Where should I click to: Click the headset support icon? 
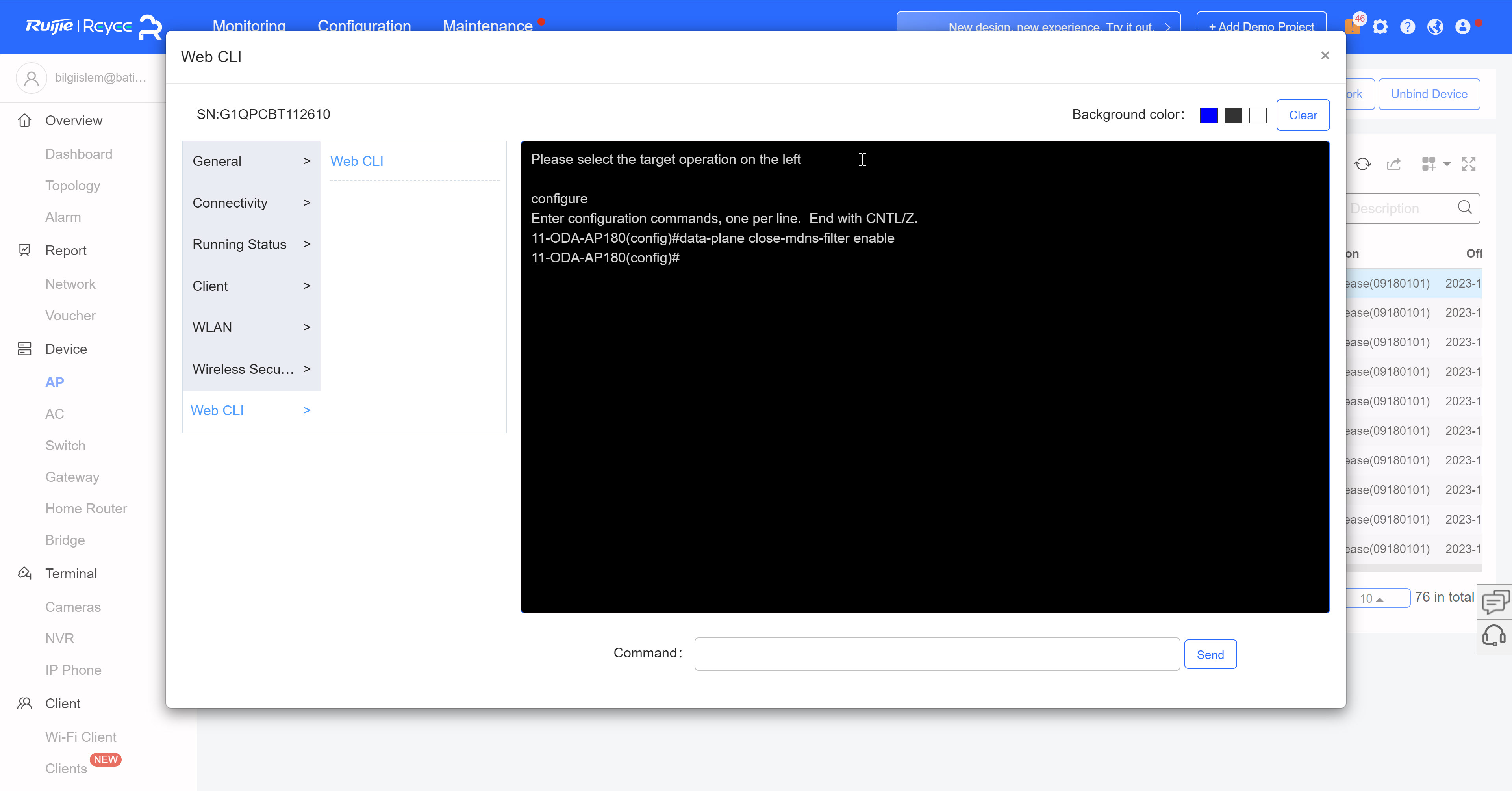click(1494, 636)
